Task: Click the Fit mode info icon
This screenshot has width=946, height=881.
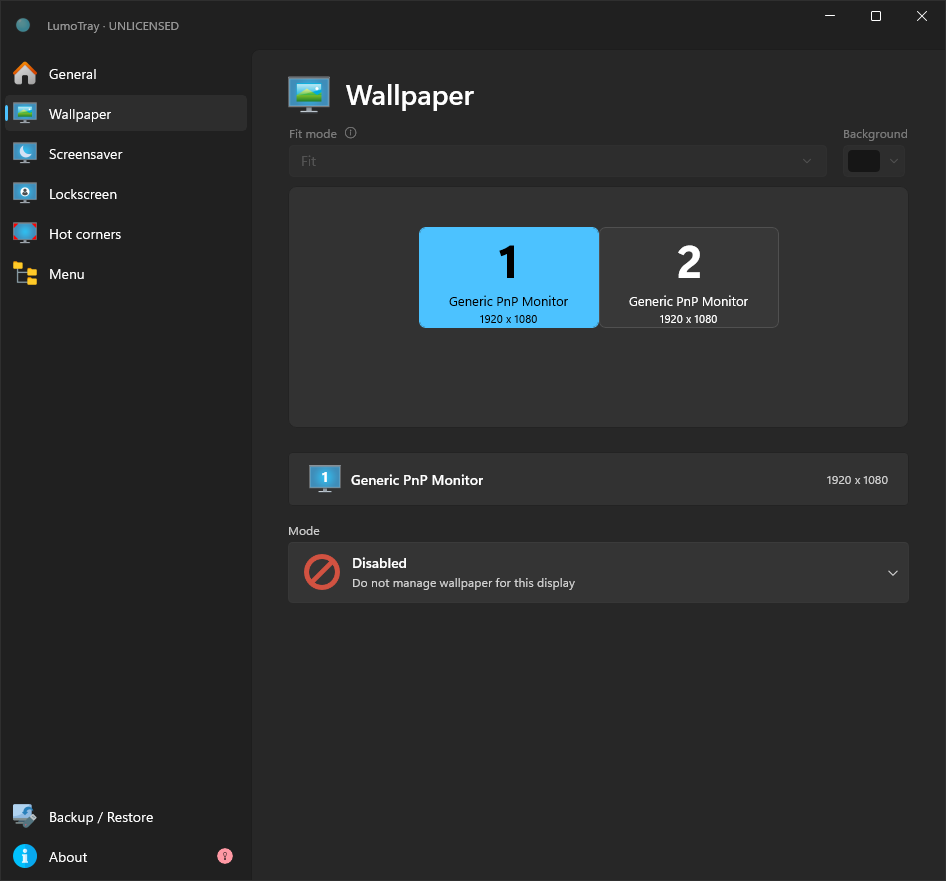Action: [x=351, y=133]
